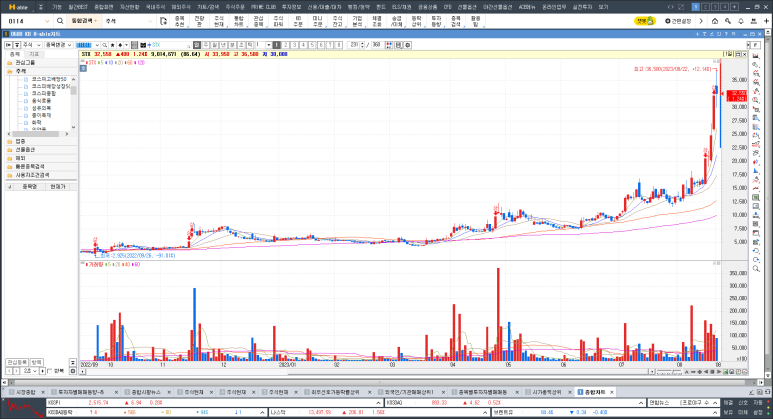Switch to virtual screen 3

point(715,7)
